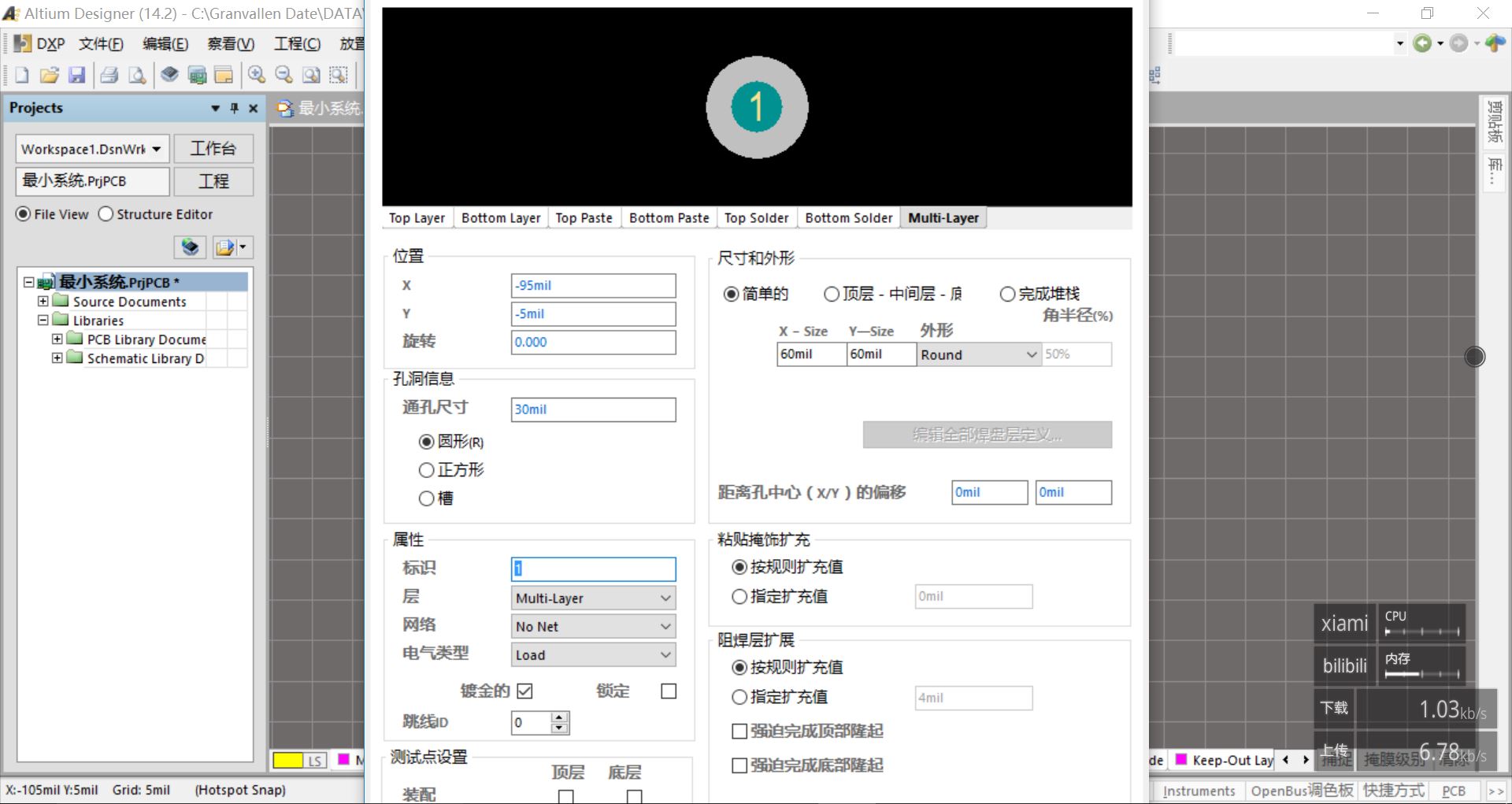
Task: Open the Workspace1.DsnWrk dropdown
Action: pos(157,149)
